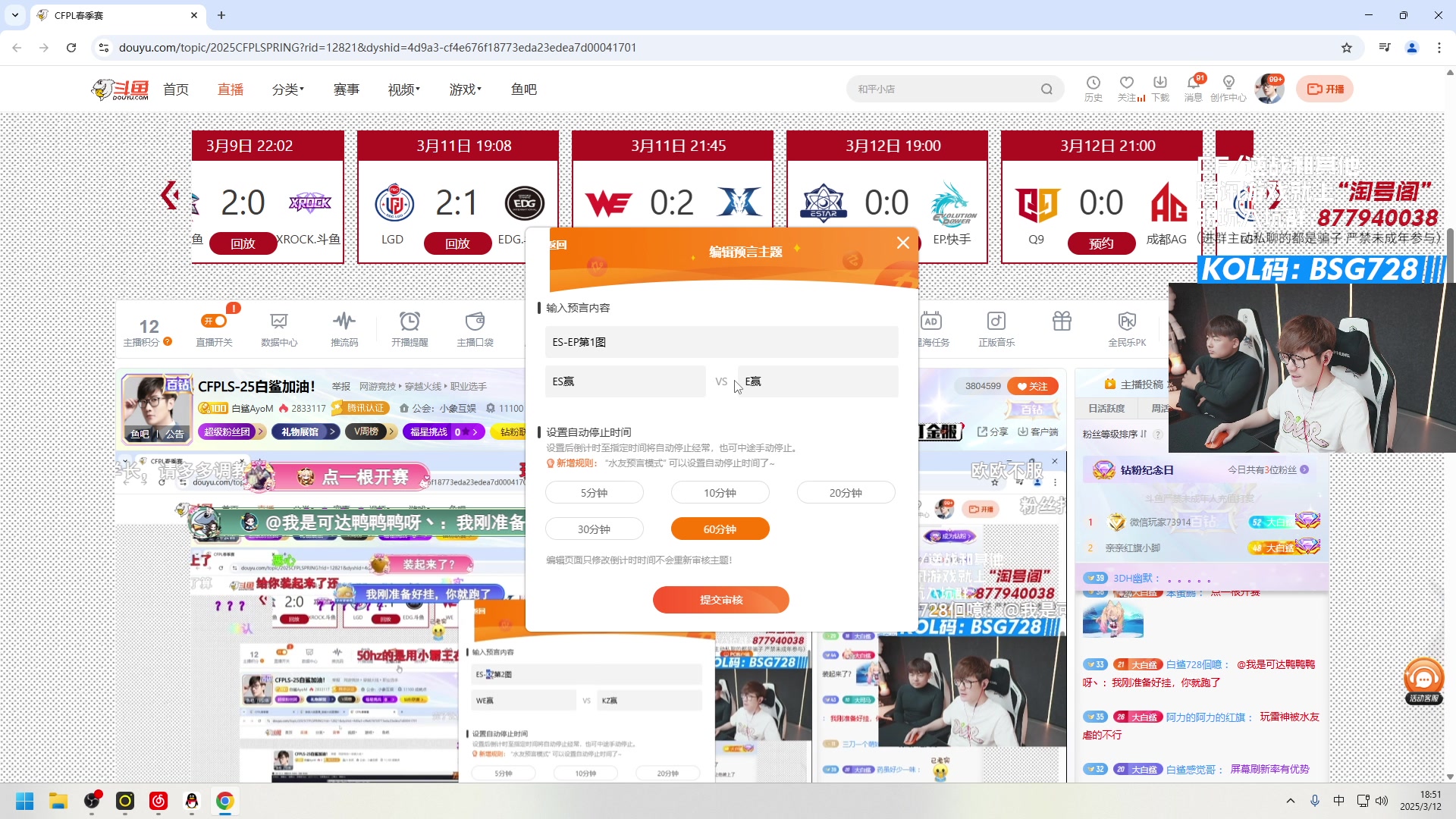Open 赛事 in navigation
The width and height of the screenshot is (1456, 819).
[x=347, y=89]
